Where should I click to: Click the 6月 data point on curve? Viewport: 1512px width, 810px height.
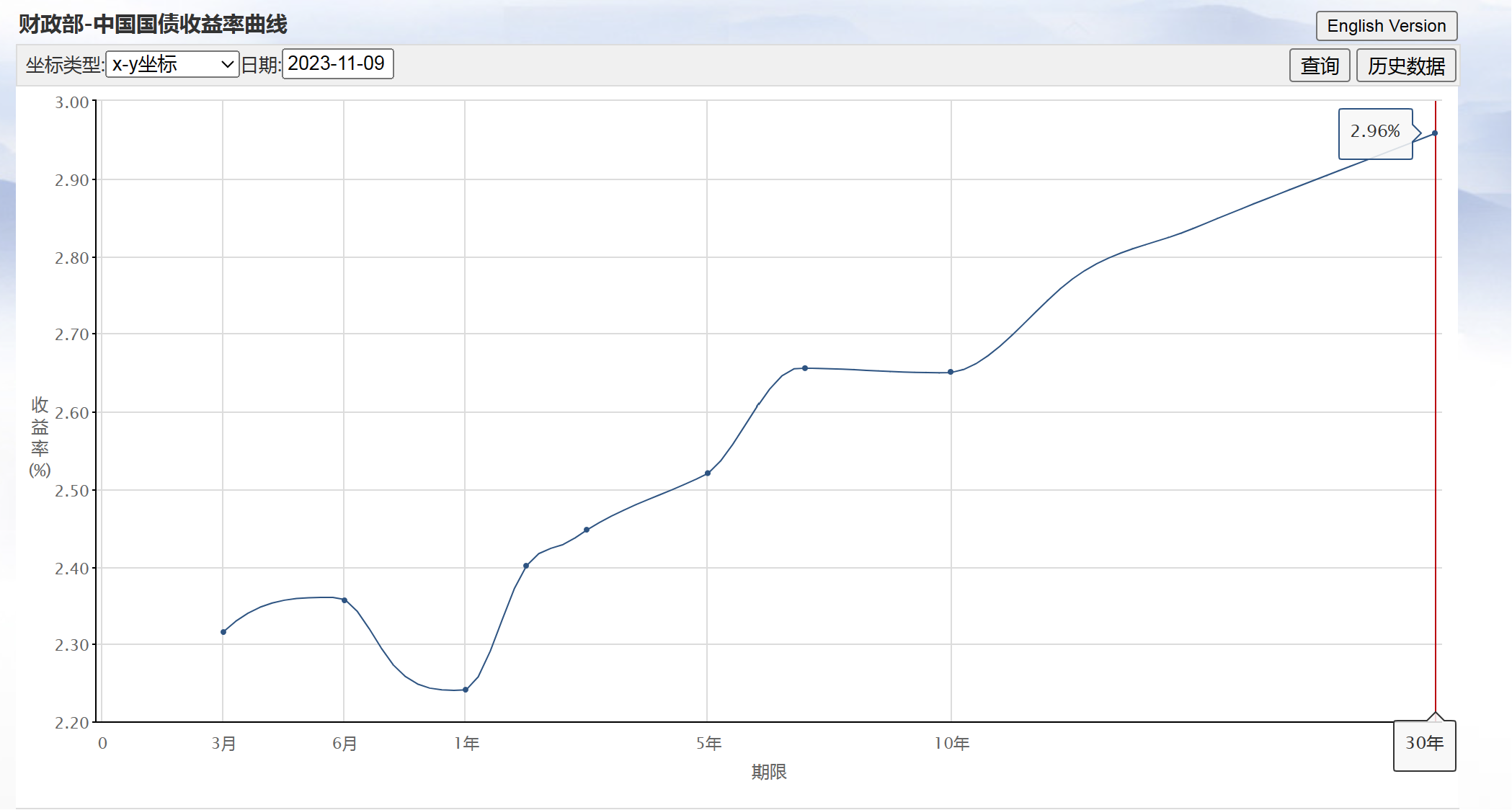click(x=344, y=600)
